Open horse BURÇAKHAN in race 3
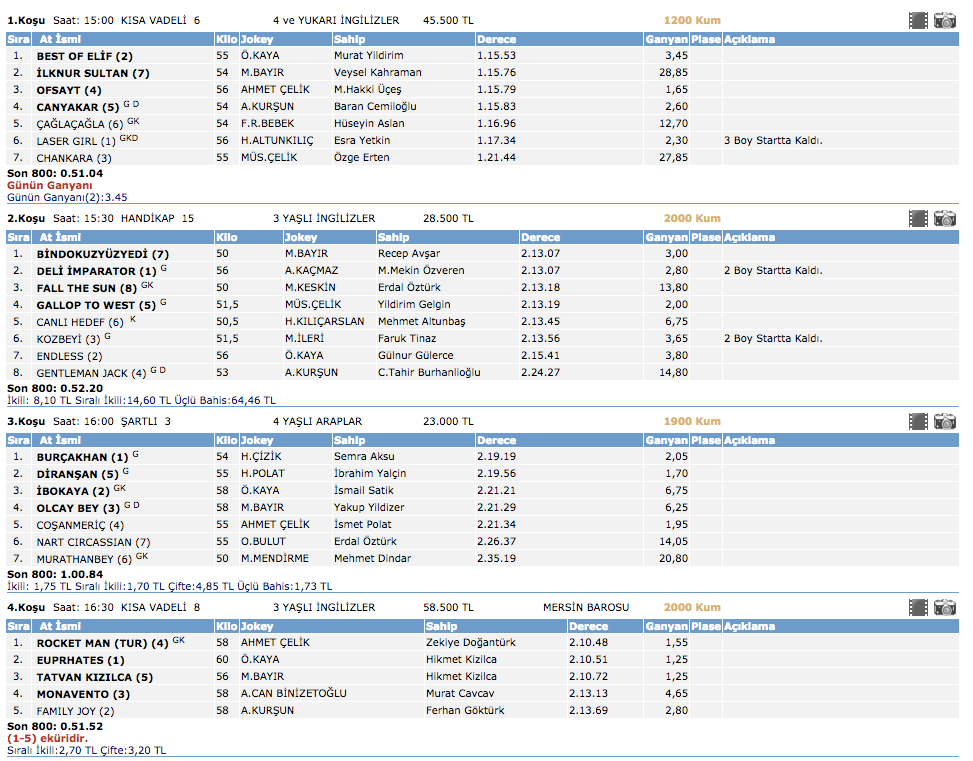 (x=77, y=457)
